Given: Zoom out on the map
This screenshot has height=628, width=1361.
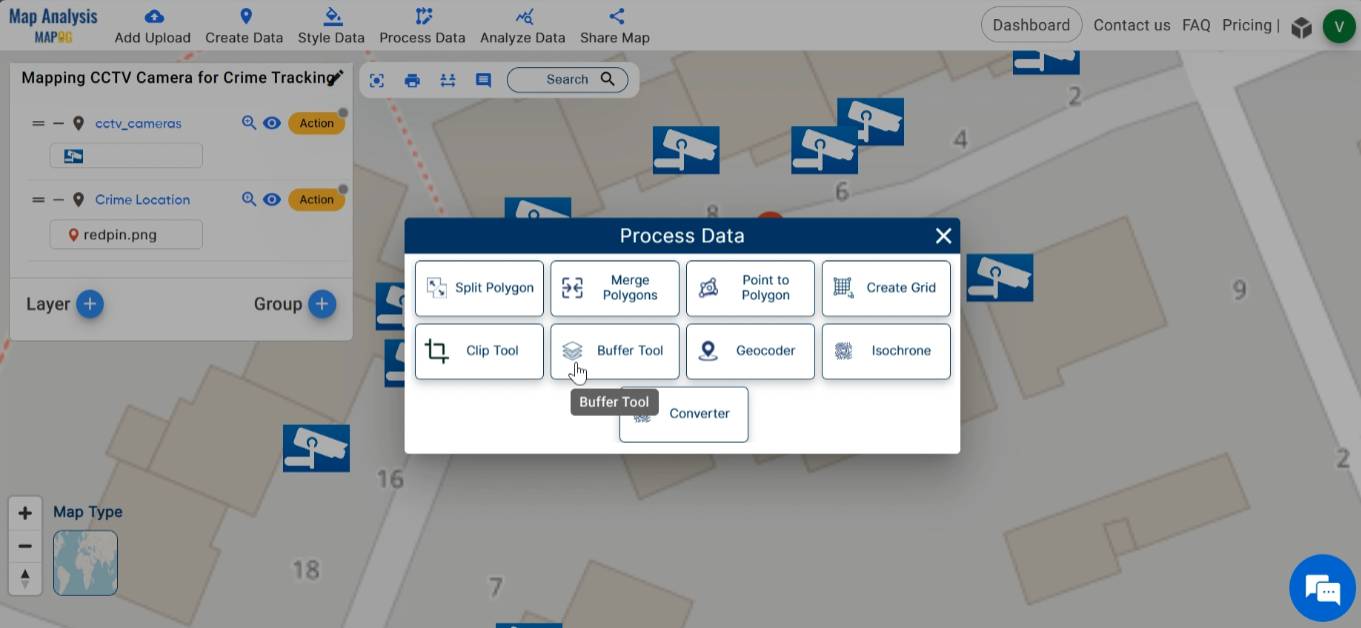Looking at the screenshot, I should 25,546.
